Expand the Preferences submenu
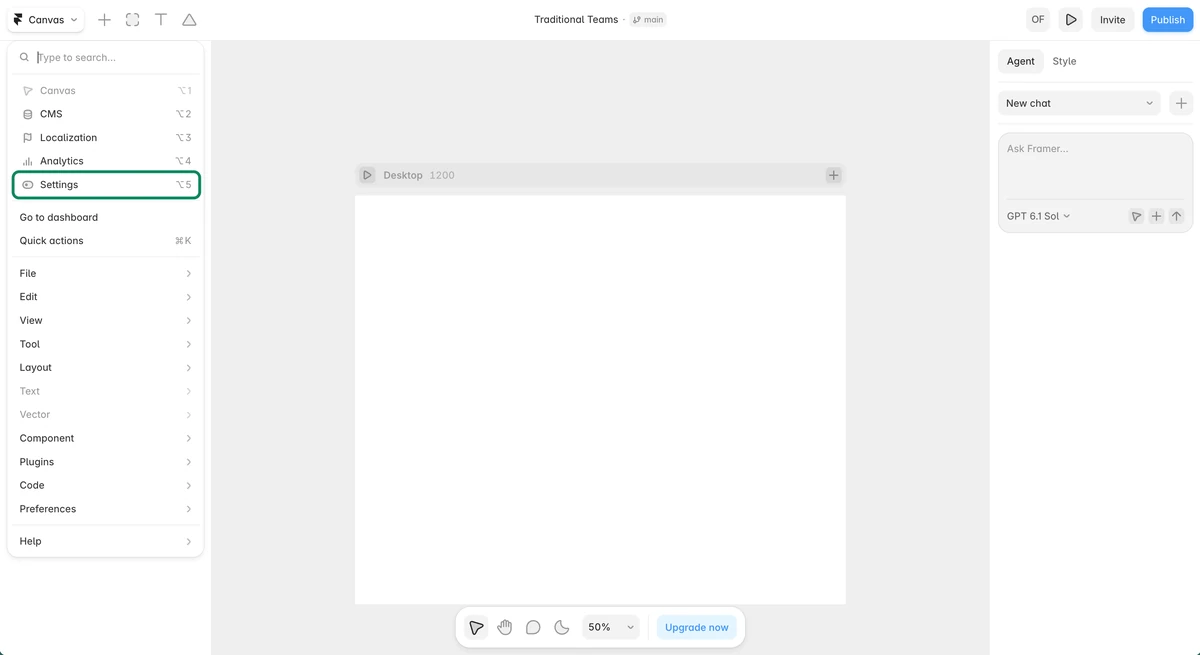 (x=105, y=509)
